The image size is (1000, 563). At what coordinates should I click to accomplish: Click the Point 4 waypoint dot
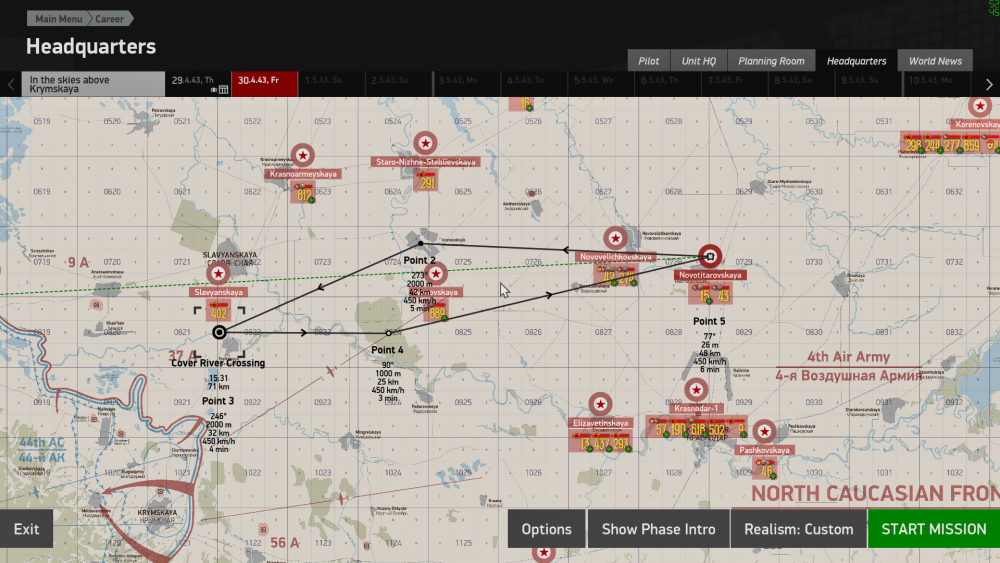(388, 333)
